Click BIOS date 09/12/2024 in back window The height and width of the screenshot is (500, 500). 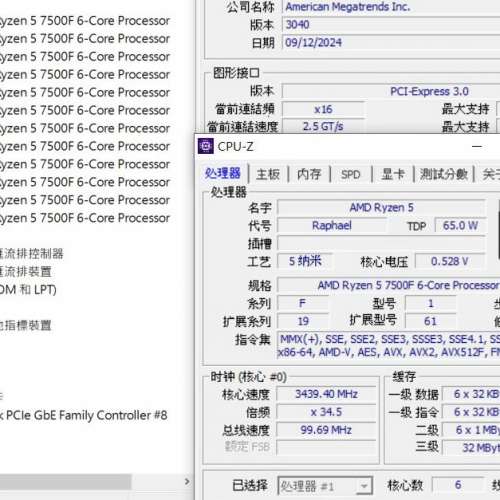click(313, 43)
